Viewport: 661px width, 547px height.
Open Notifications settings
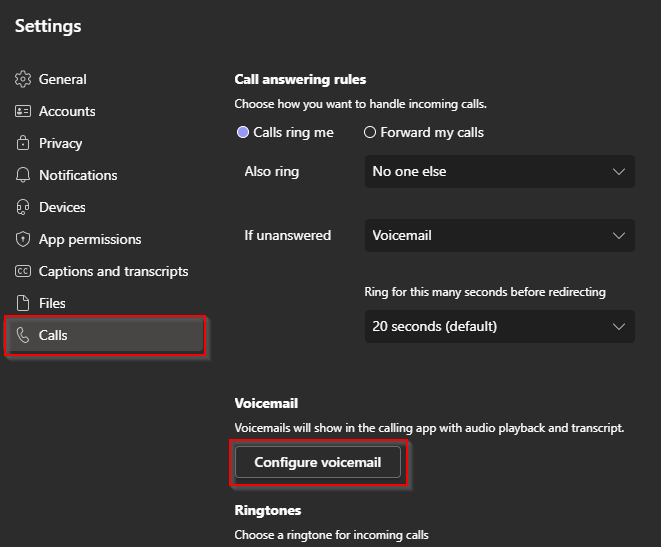point(78,175)
